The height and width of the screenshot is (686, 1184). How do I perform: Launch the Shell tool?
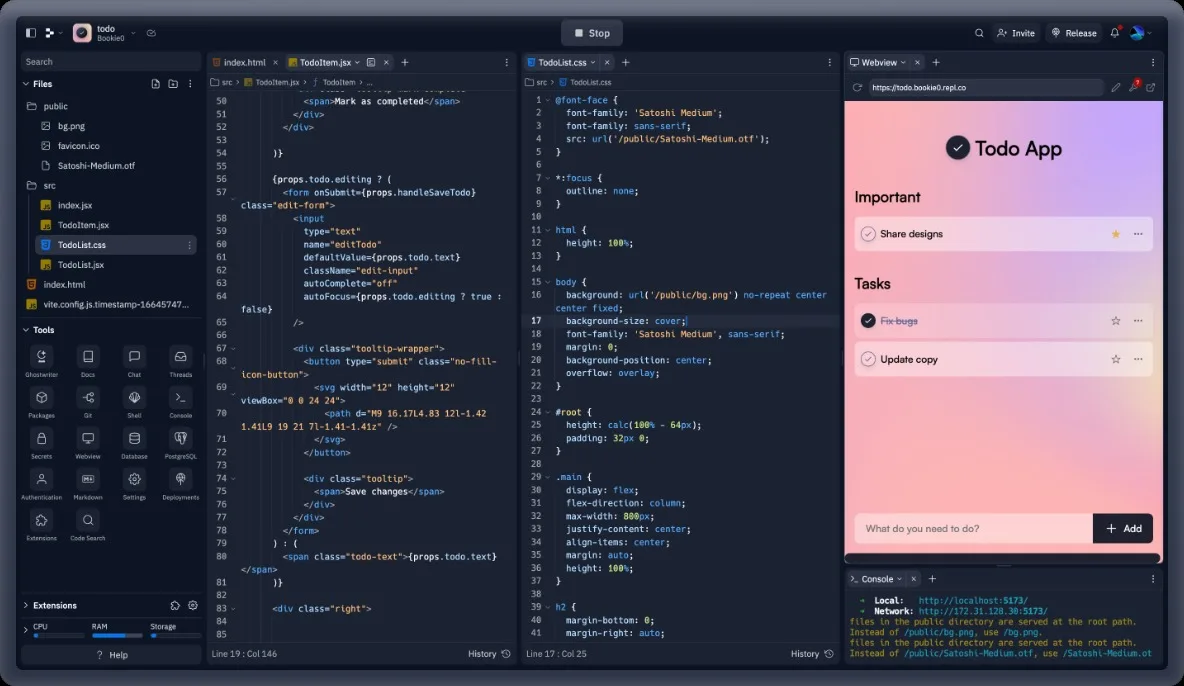click(x=134, y=398)
